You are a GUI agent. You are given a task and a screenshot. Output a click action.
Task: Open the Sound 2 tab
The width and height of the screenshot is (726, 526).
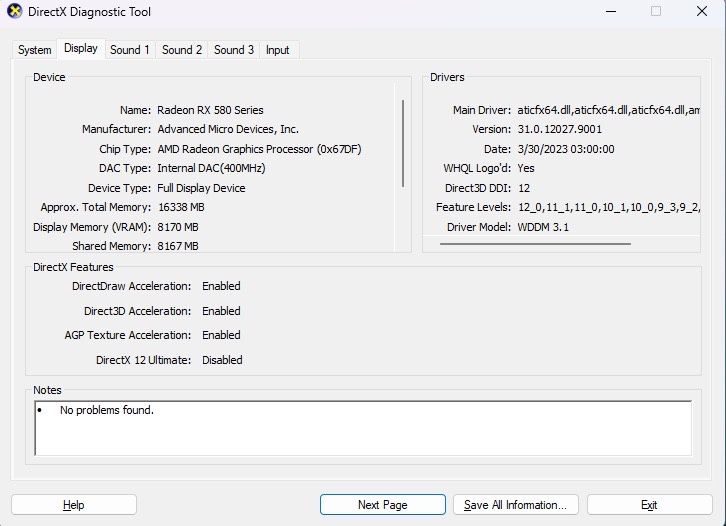coord(182,50)
